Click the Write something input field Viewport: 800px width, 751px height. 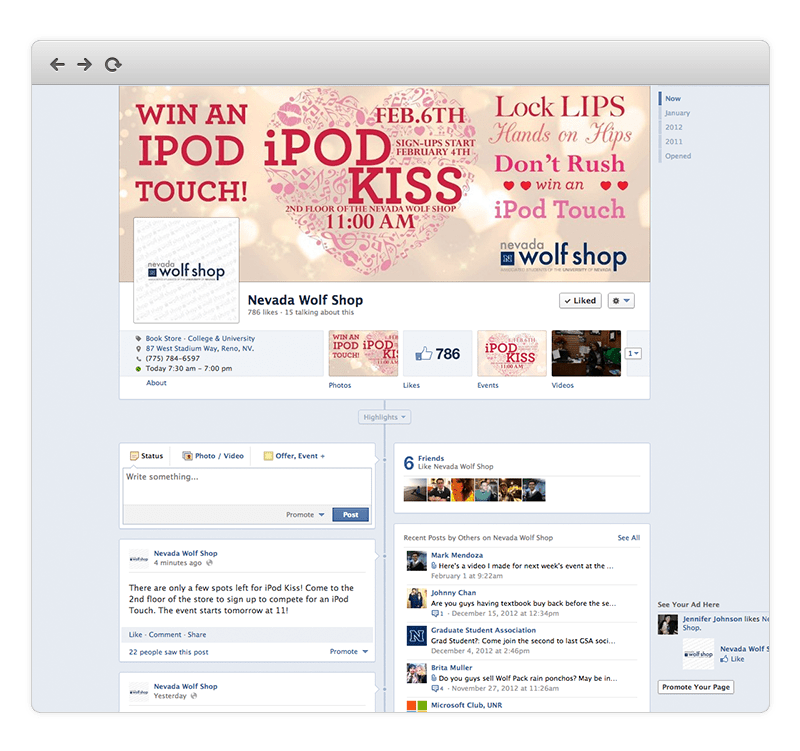247,487
